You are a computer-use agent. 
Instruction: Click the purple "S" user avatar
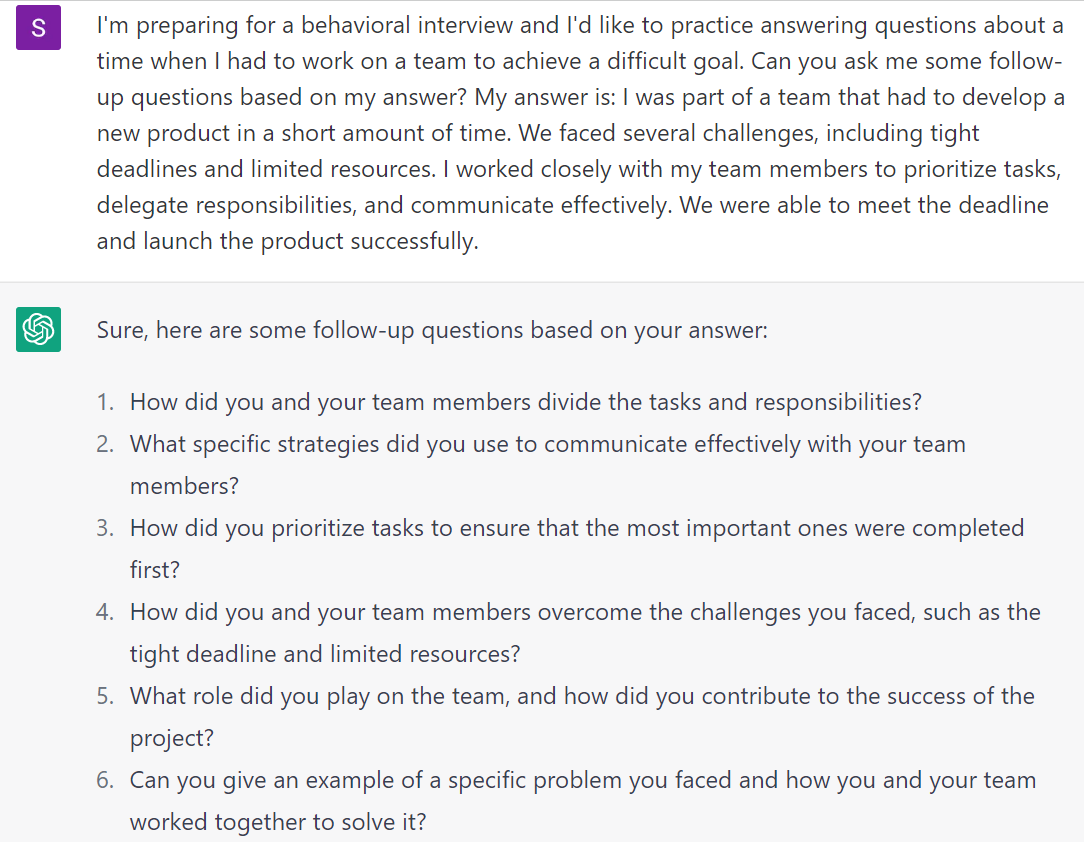38,28
